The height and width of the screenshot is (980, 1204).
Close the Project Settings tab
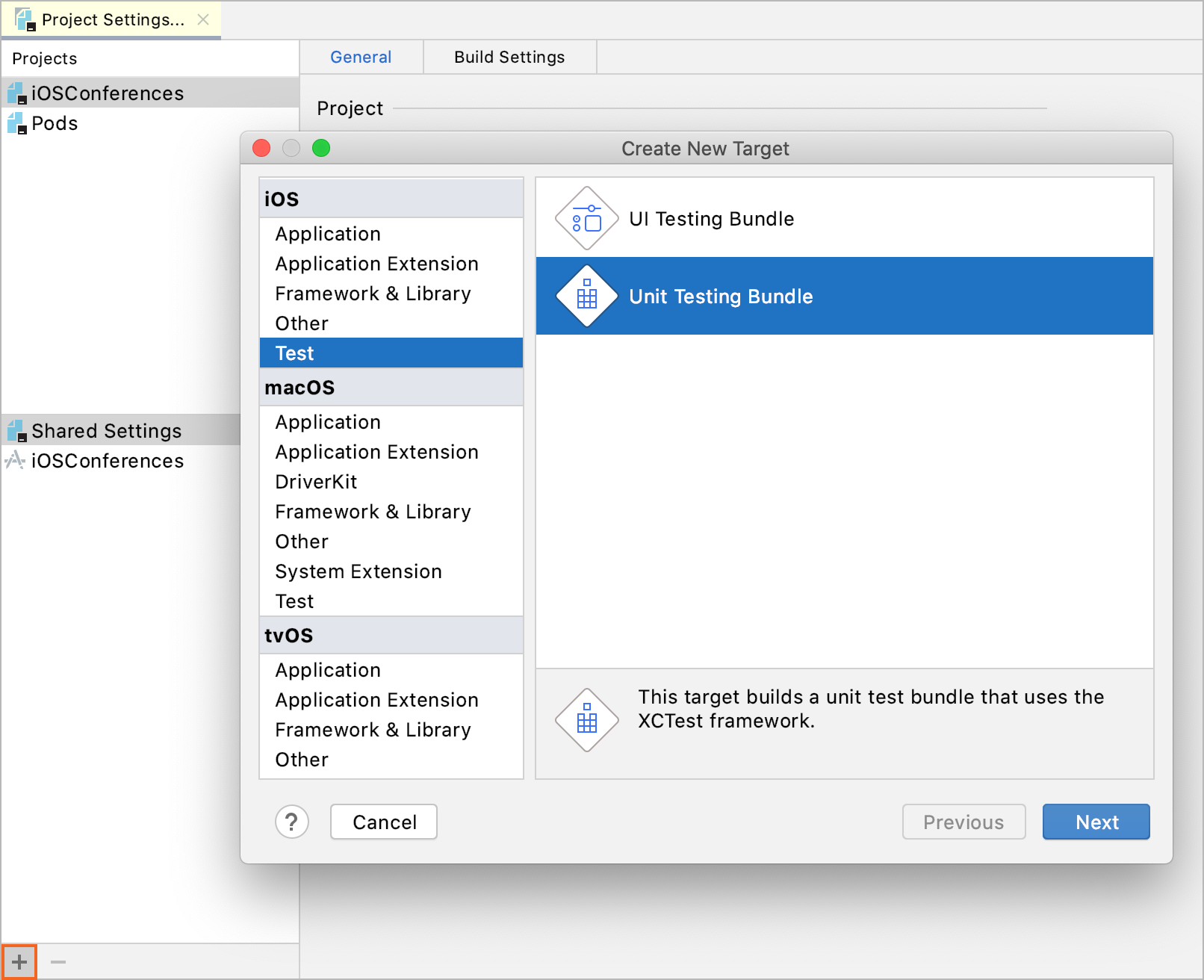click(x=203, y=19)
